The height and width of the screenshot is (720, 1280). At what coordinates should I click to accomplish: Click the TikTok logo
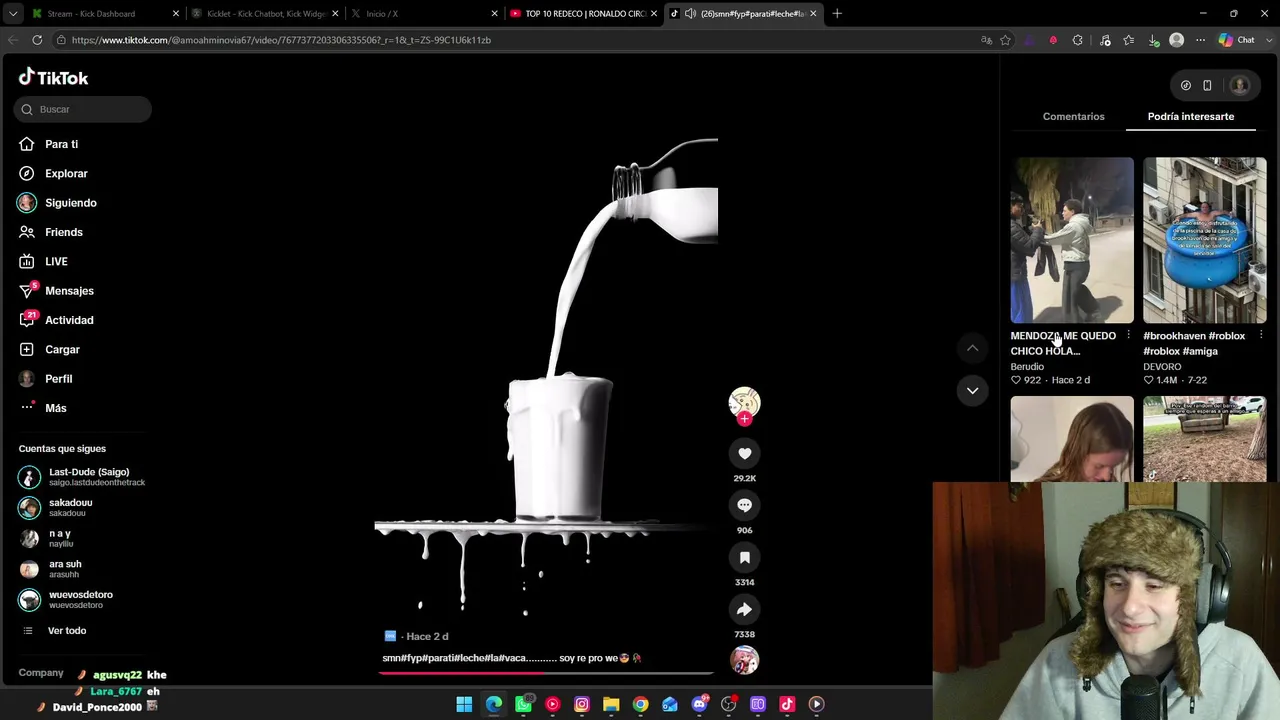pyautogui.click(x=54, y=77)
